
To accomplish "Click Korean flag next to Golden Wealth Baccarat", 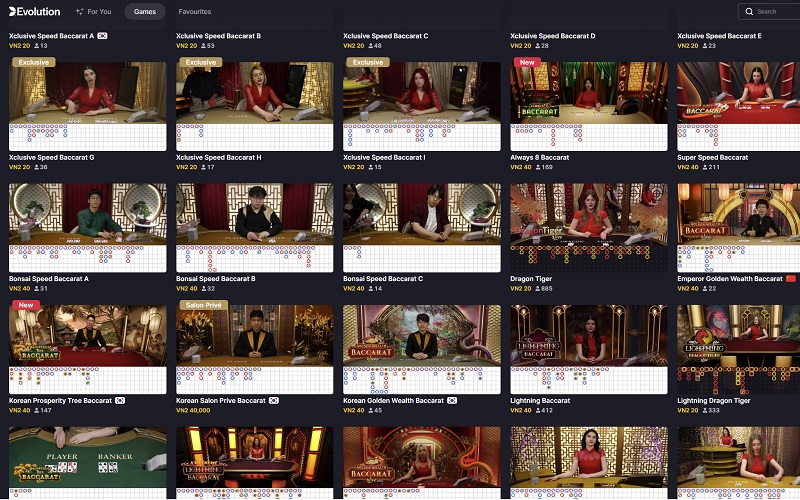I will [452, 401].
